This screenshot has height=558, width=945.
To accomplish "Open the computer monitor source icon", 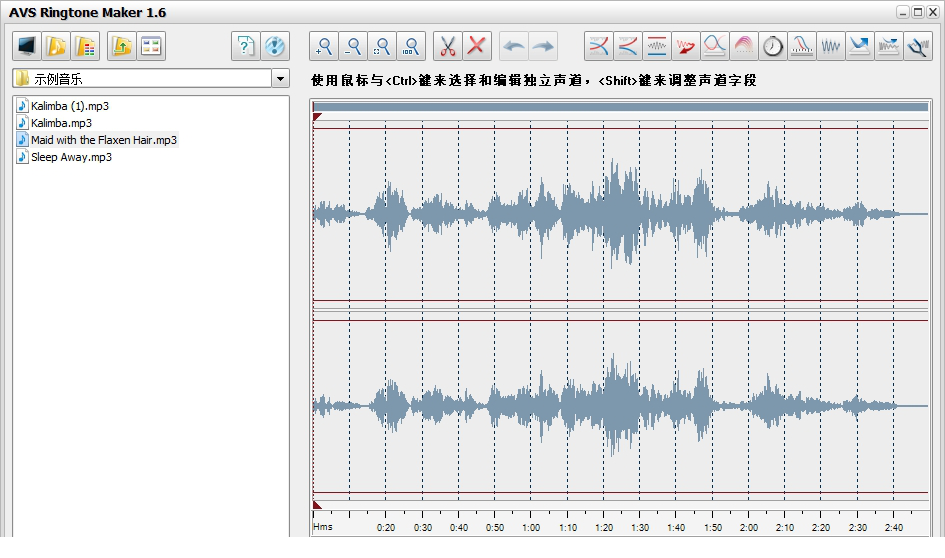I will 27,46.
